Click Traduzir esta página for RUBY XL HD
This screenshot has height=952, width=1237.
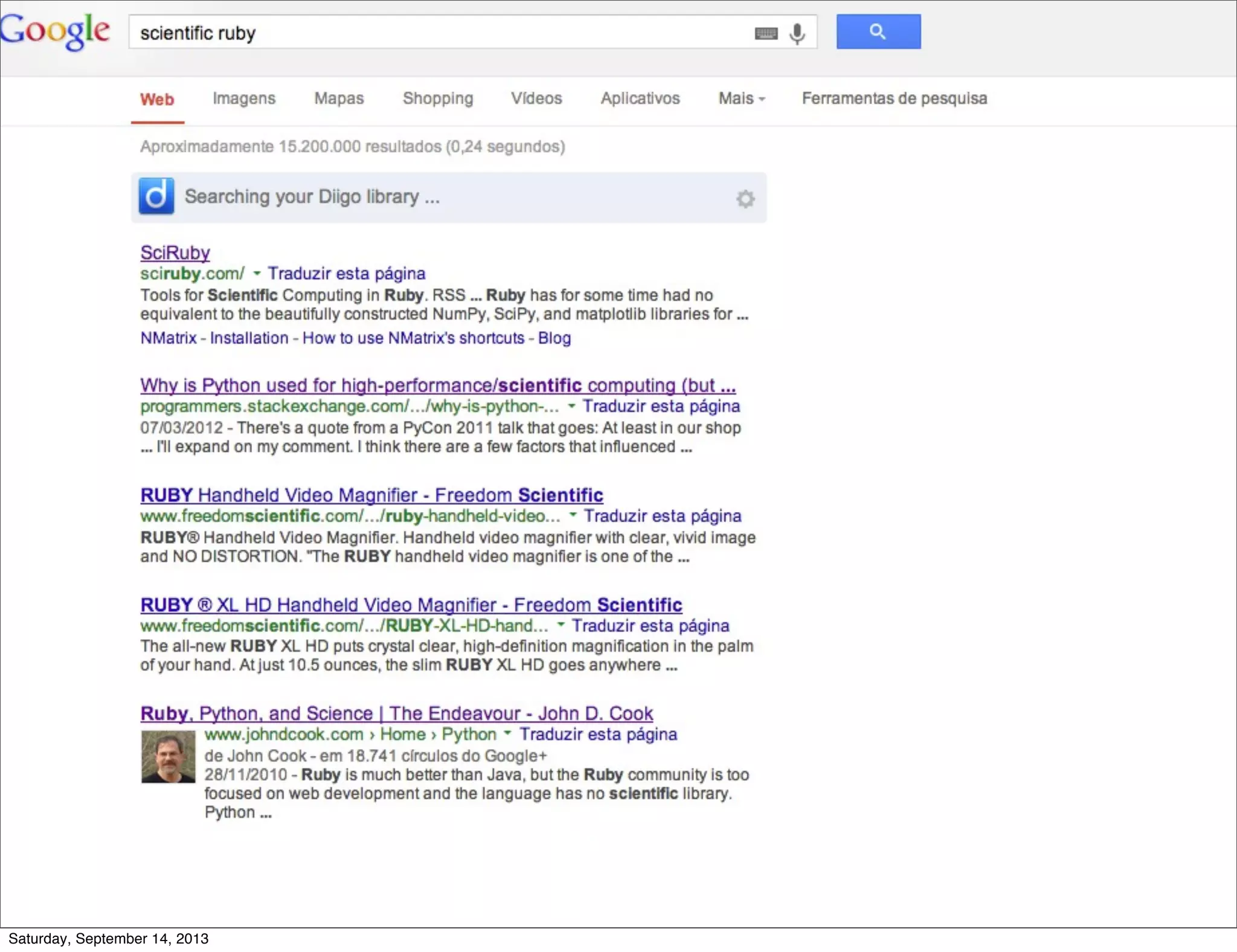(x=651, y=625)
